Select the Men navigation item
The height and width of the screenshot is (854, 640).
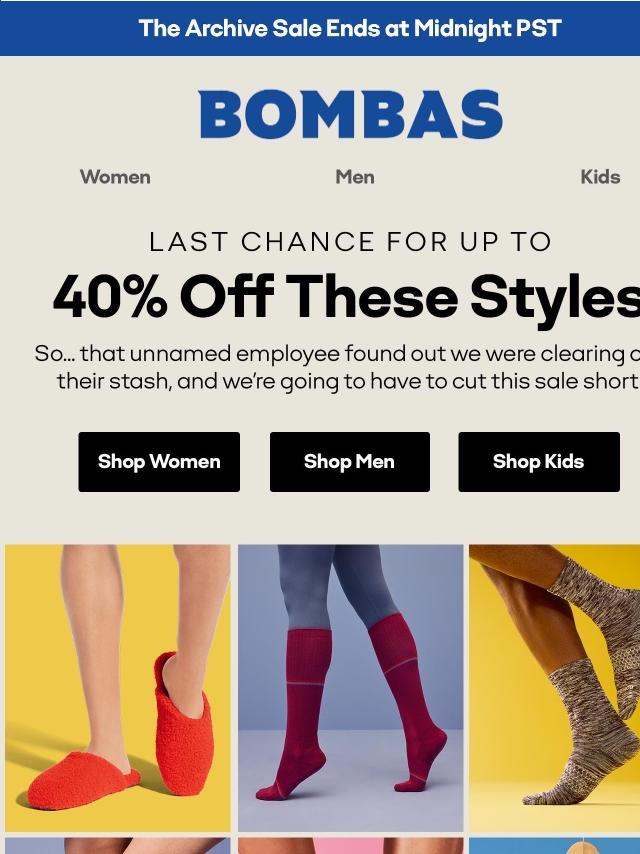tap(355, 177)
